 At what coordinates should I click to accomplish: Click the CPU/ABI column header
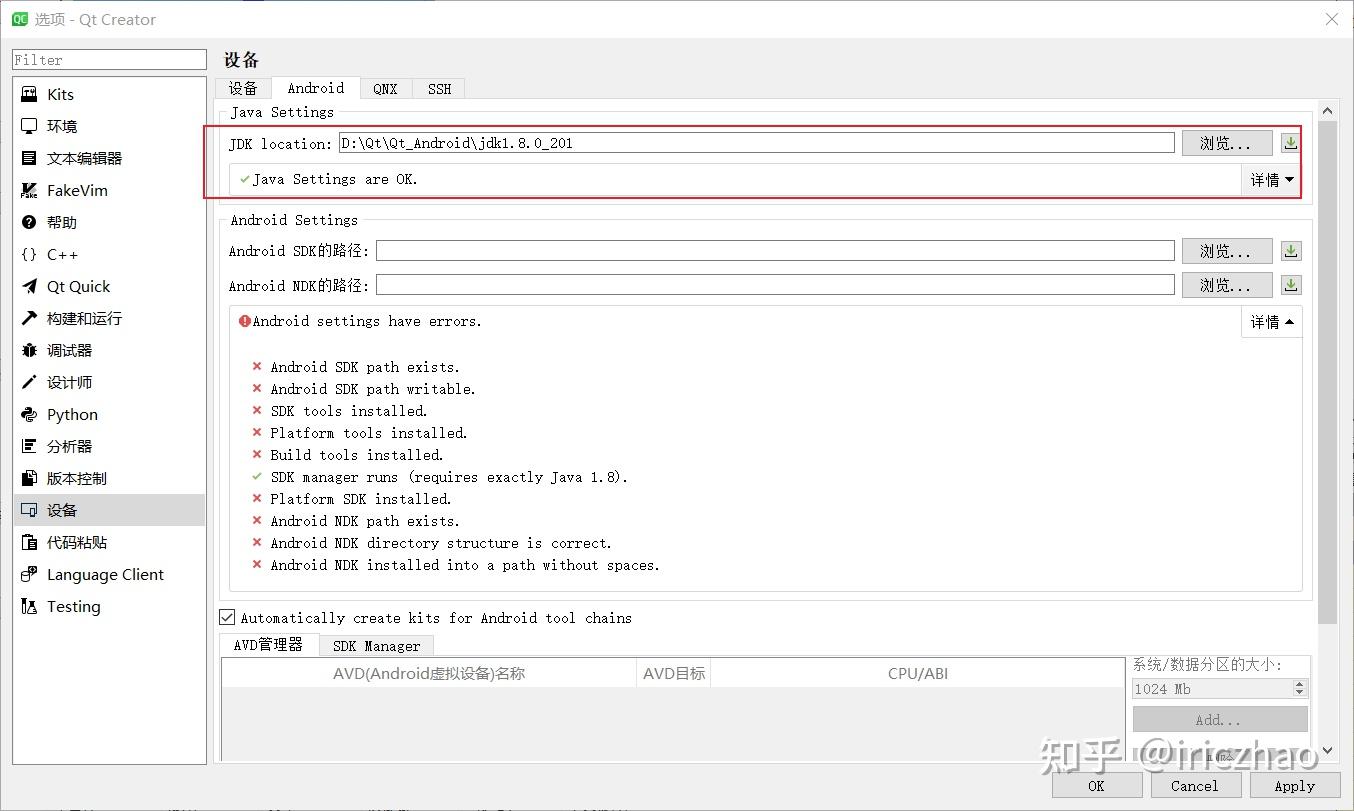click(918, 674)
